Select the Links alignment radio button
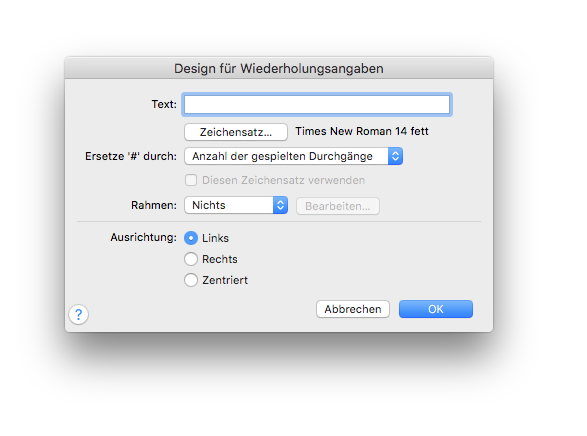 [x=191, y=238]
